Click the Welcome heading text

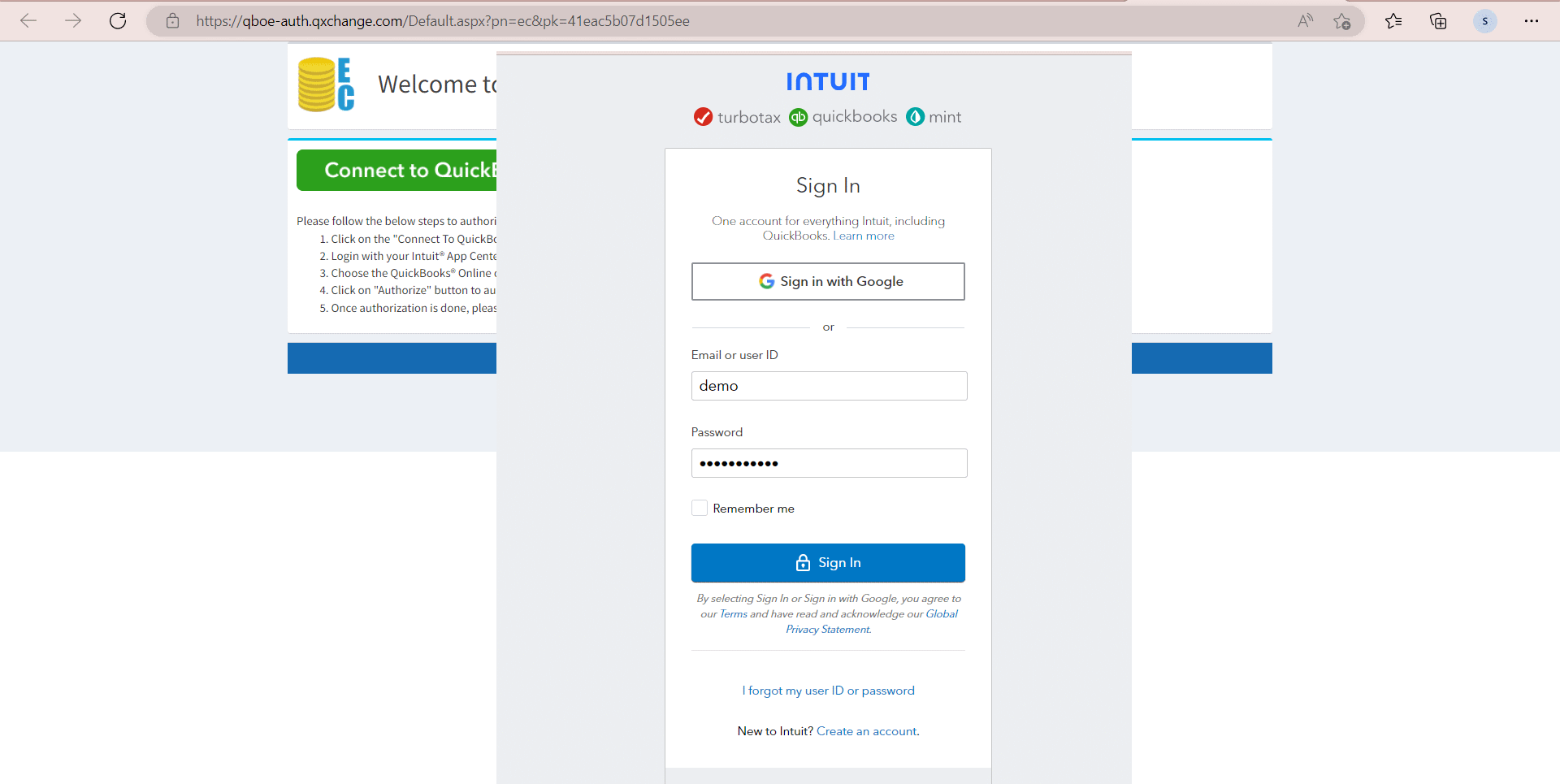(437, 84)
